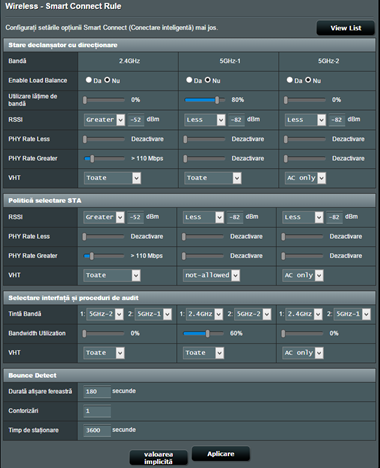380x468 pixels.
Task: Click audit Bandwidth Utilization slider for 2.4GHz
Action: pyautogui.click(x=103, y=333)
